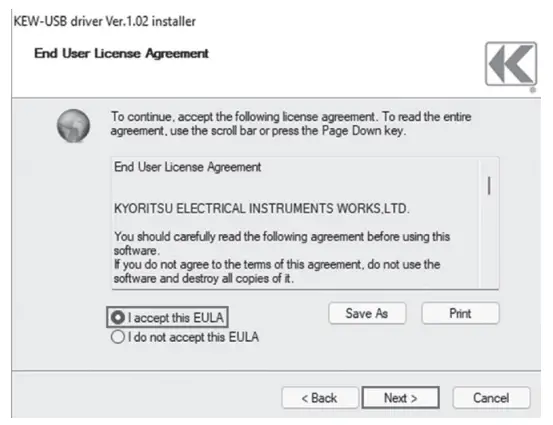Click 'software and destroy all copies of it.' line
This screenshot has height=425, width=553.
(203, 278)
